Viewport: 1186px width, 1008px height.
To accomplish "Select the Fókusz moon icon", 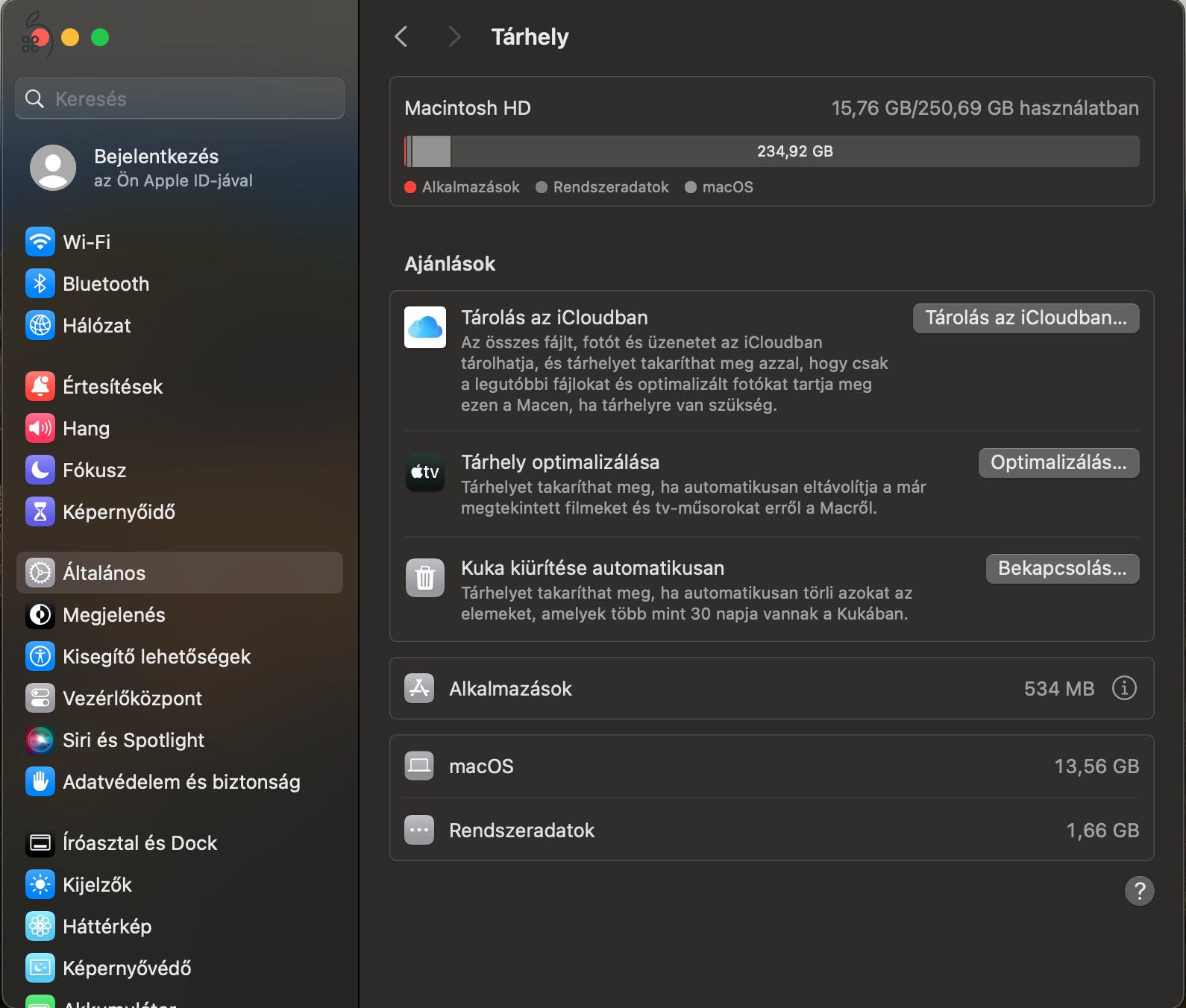I will click(x=40, y=470).
